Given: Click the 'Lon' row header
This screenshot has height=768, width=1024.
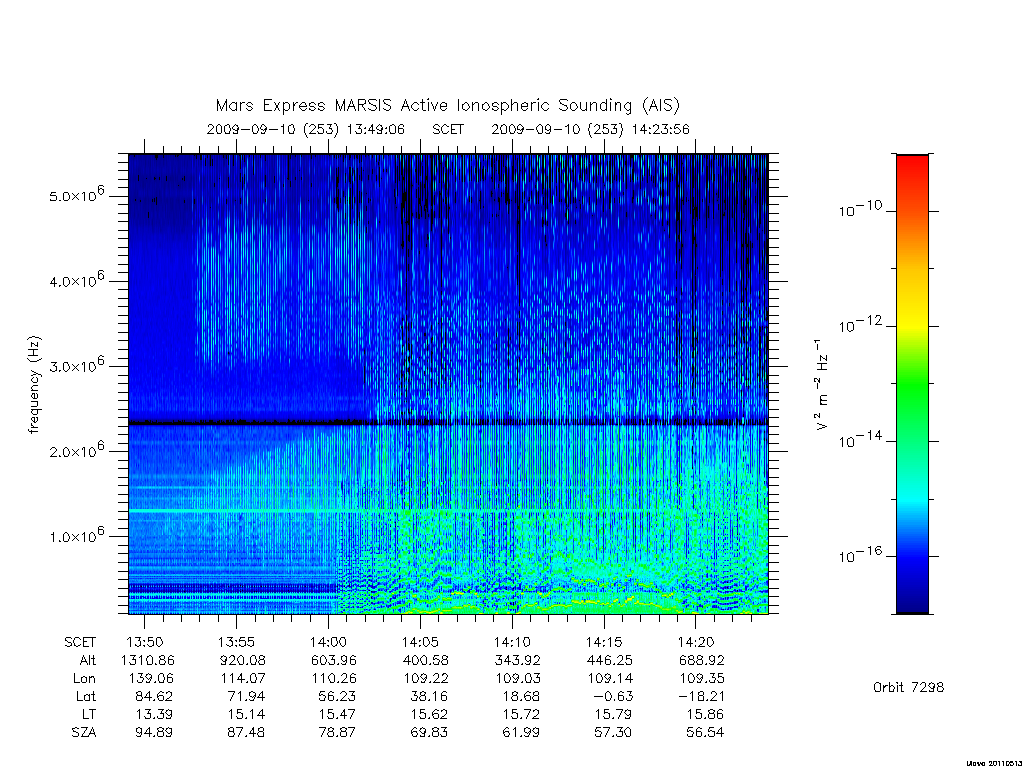Looking at the screenshot, I should 84,679.
